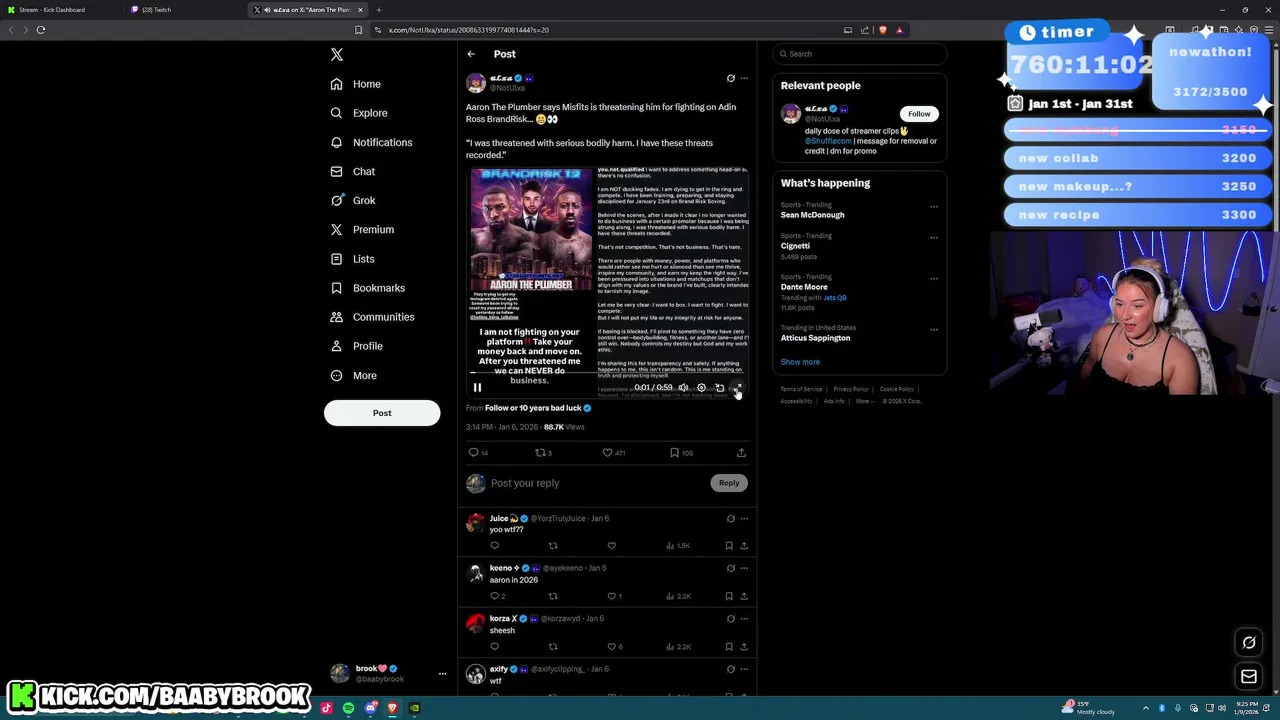Open more options on korza's reply
This screenshot has width=1280, height=720.
point(744,619)
